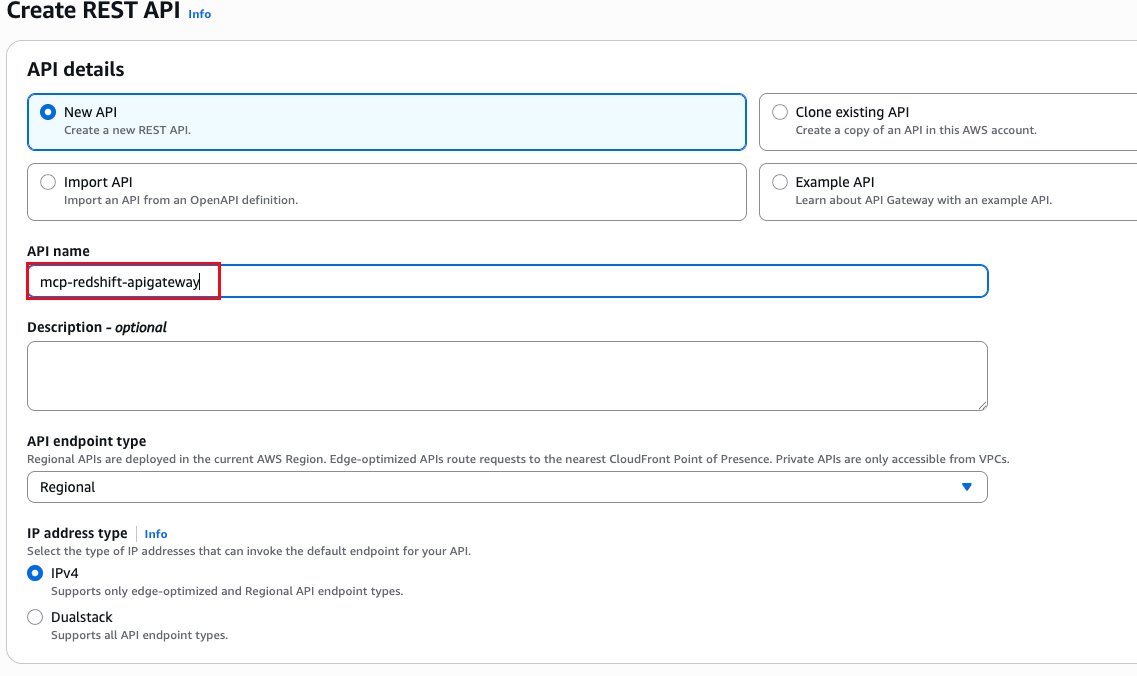Click the IPv4 supports edge-optimized description text
Image resolution: width=1137 pixels, height=676 pixels.
pos(227,591)
